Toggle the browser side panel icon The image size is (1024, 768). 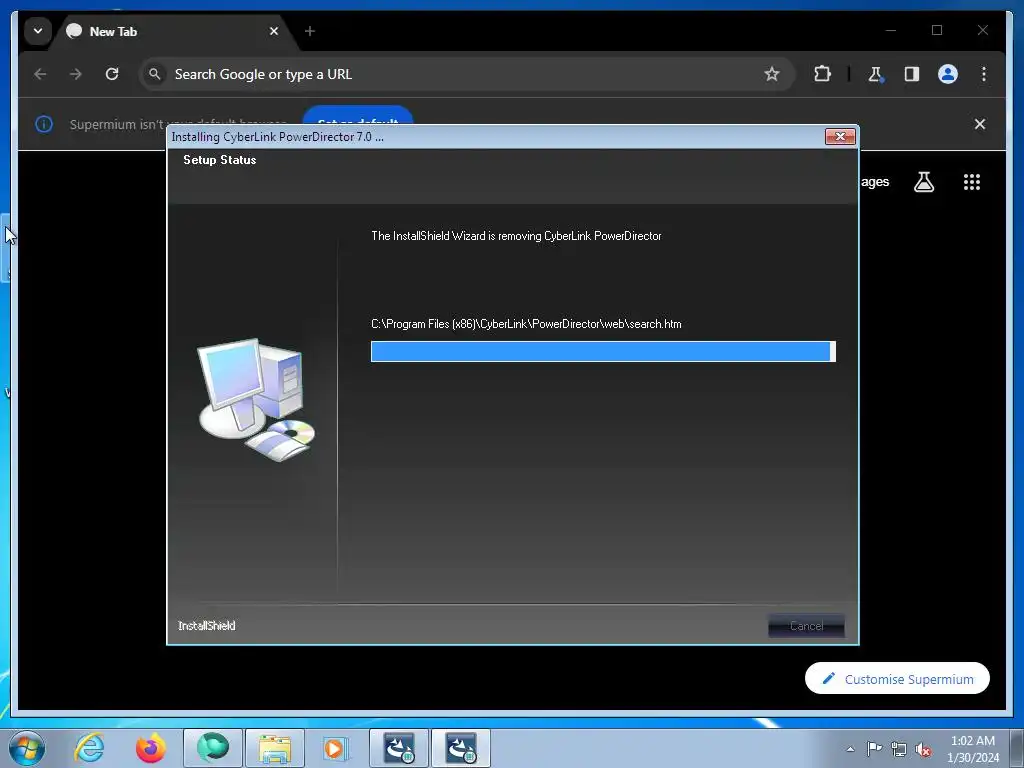pos(912,74)
